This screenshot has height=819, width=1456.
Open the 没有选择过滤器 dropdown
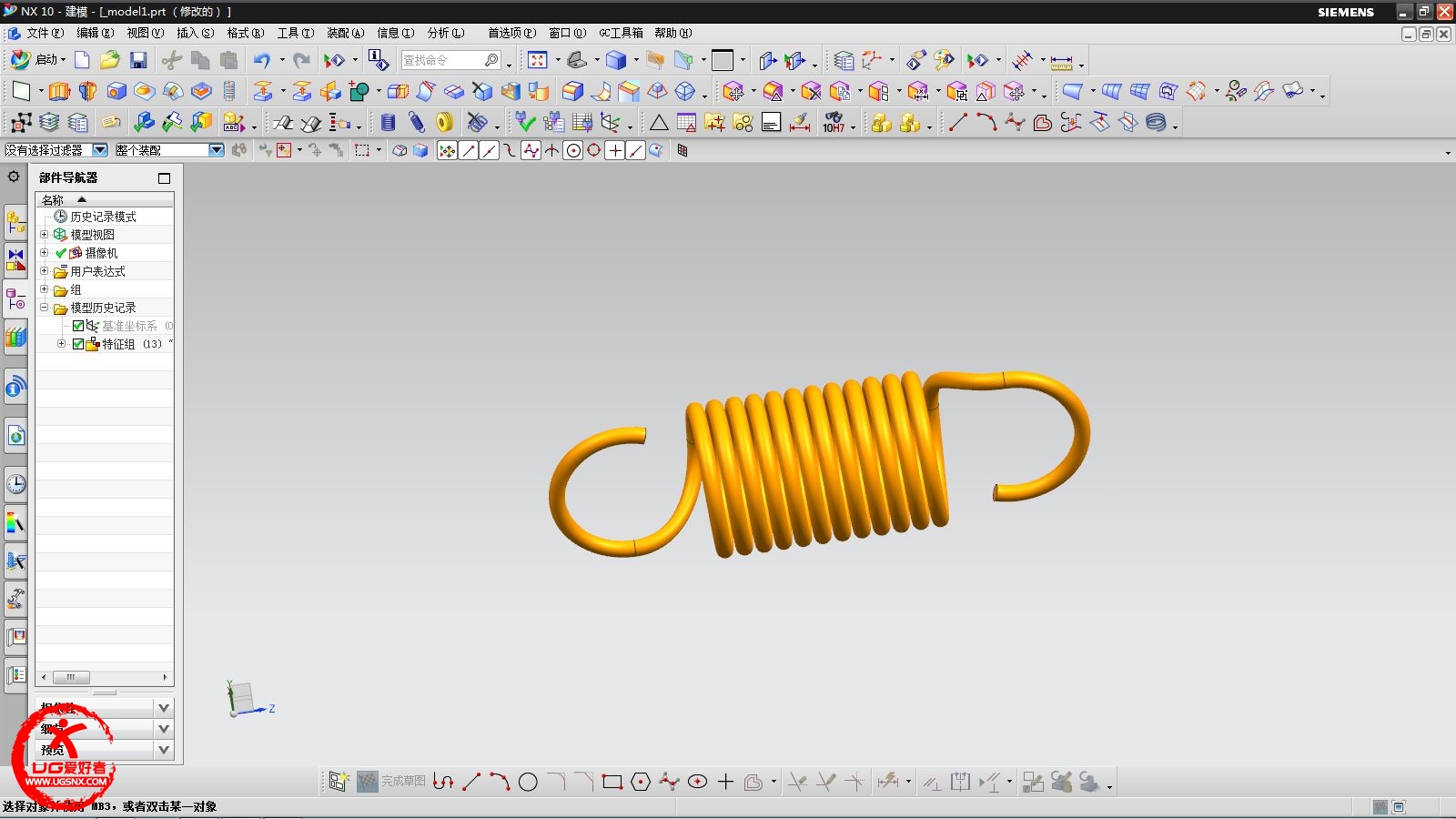pyautogui.click(x=99, y=150)
